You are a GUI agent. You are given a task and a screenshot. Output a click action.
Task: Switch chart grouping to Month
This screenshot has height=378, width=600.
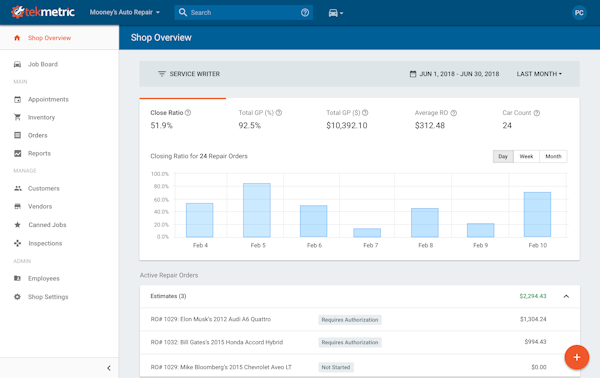tap(553, 156)
